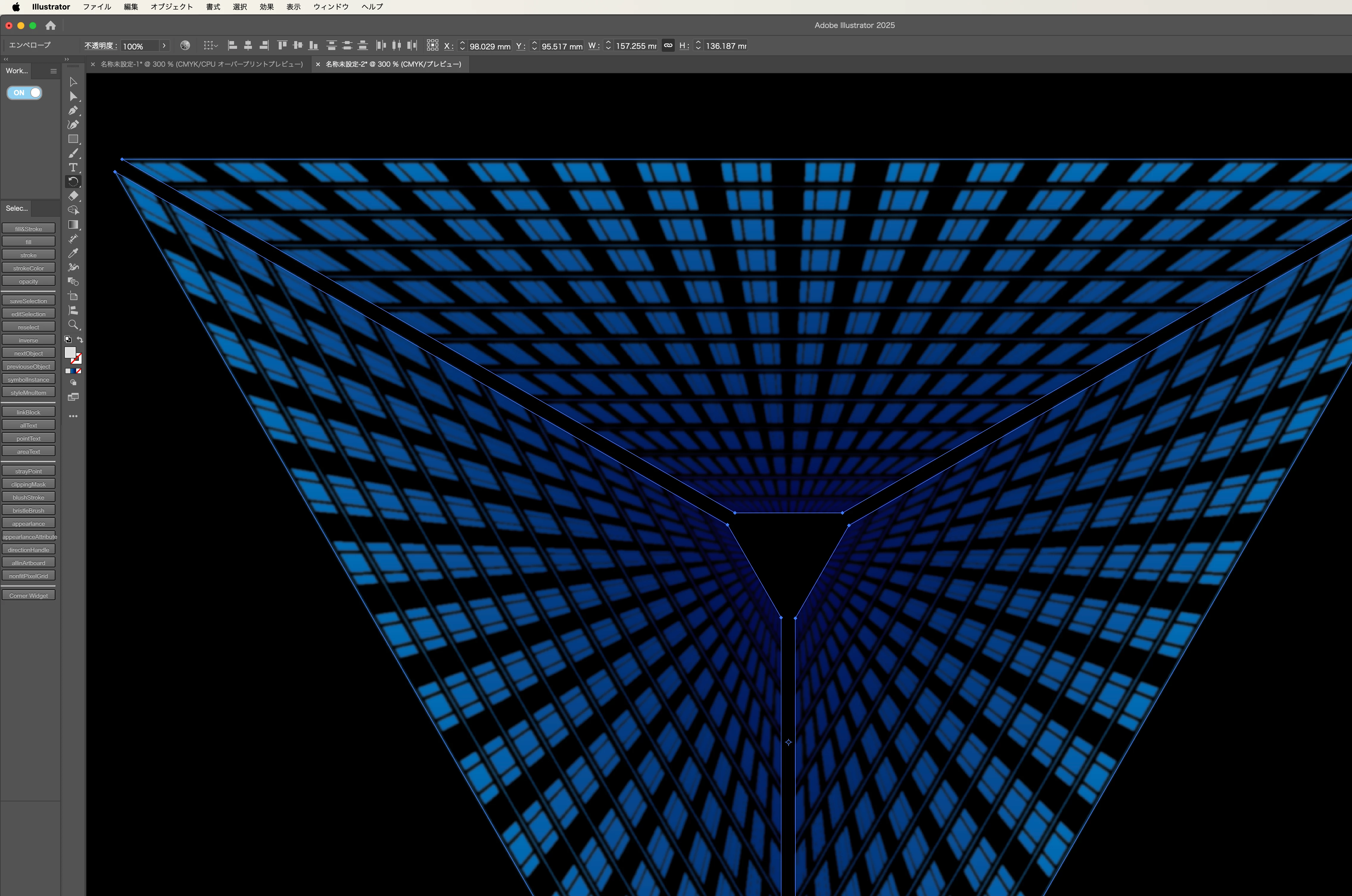1352x896 pixels.
Task: Choose the Eraser tool
Action: point(73,196)
